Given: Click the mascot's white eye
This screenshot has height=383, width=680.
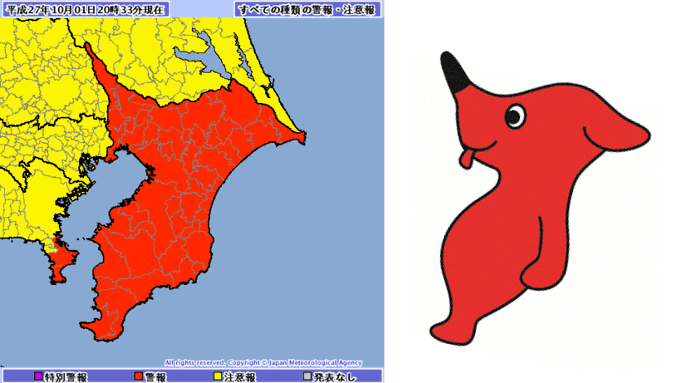Looking at the screenshot, I should (x=515, y=116).
